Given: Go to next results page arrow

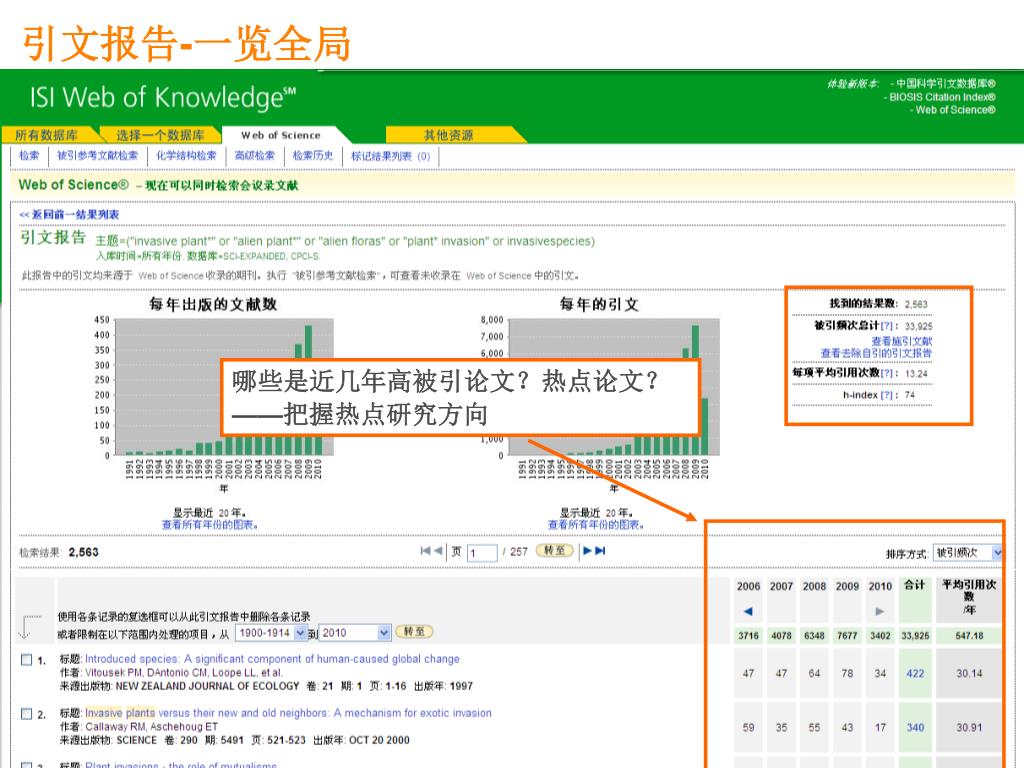Looking at the screenshot, I should 587,551.
